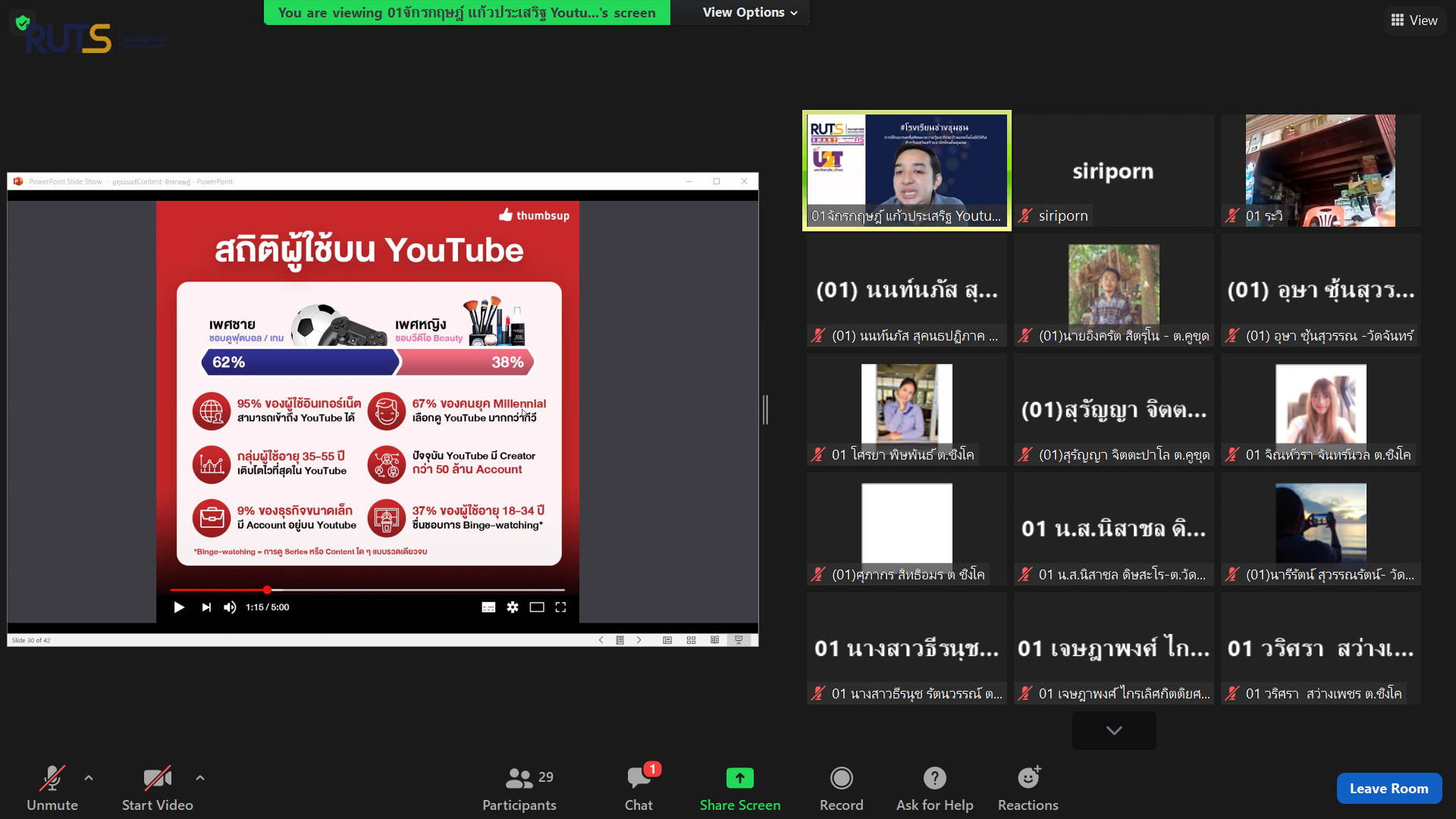Viewport: 1456px width, 819px height.
Task: Open YouTube player settings gear
Action: 513,607
